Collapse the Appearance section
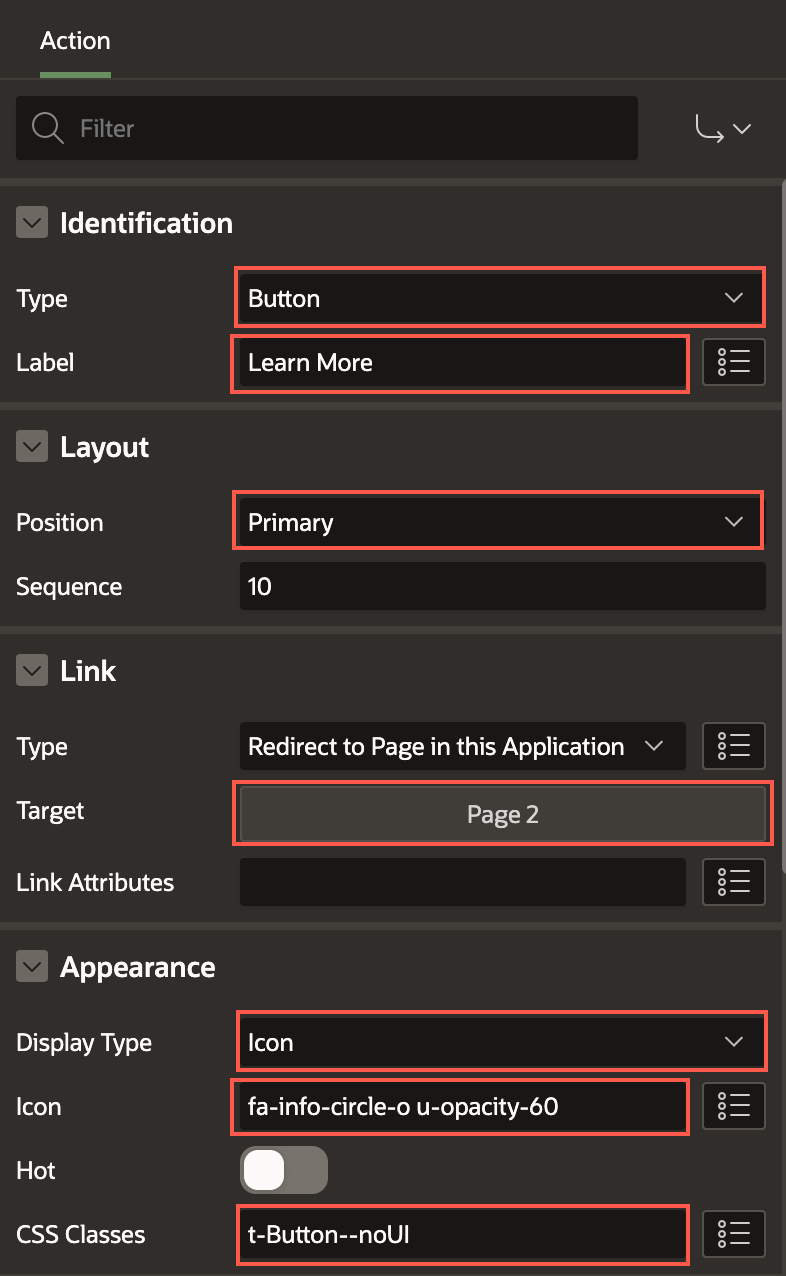The height and width of the screenshot is (1276, 786). pos(32,967)
